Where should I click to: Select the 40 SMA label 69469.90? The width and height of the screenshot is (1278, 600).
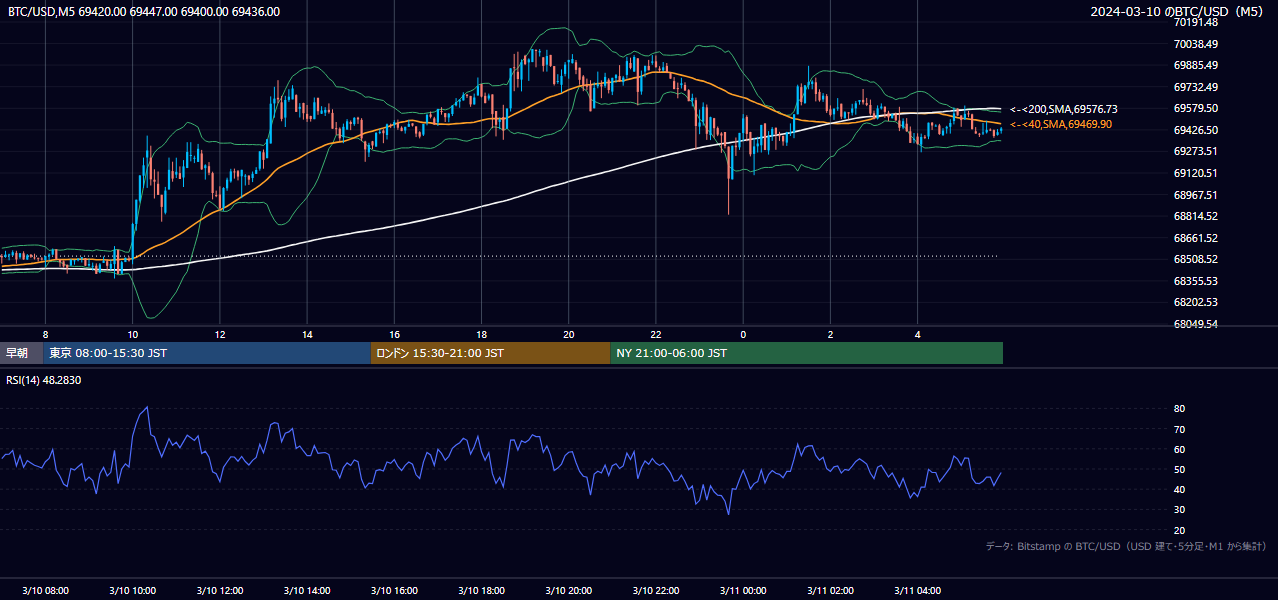coord(1060,124)
